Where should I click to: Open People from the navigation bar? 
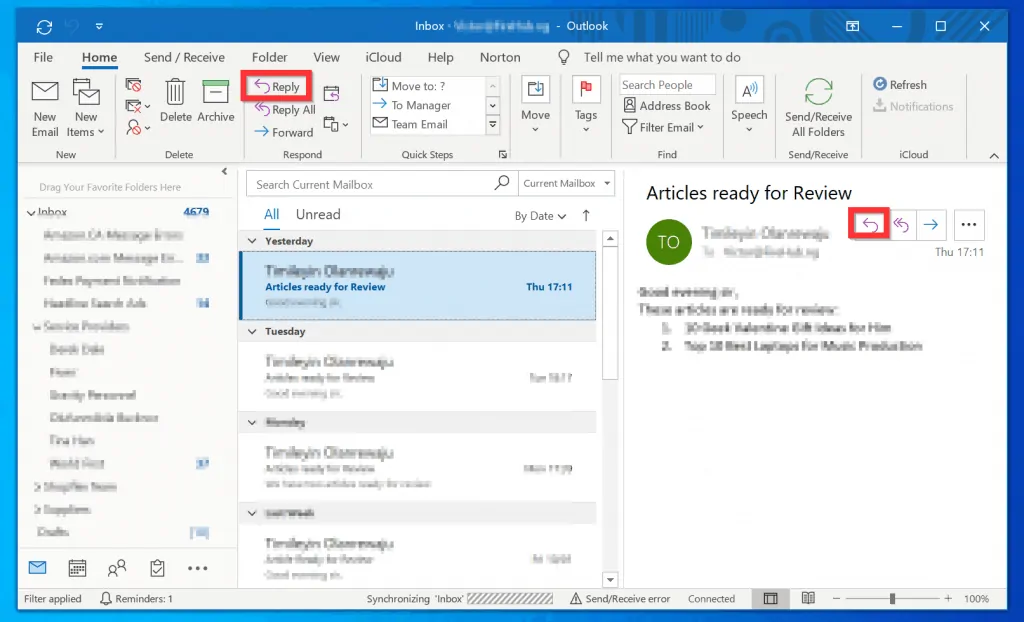point(117,567)
